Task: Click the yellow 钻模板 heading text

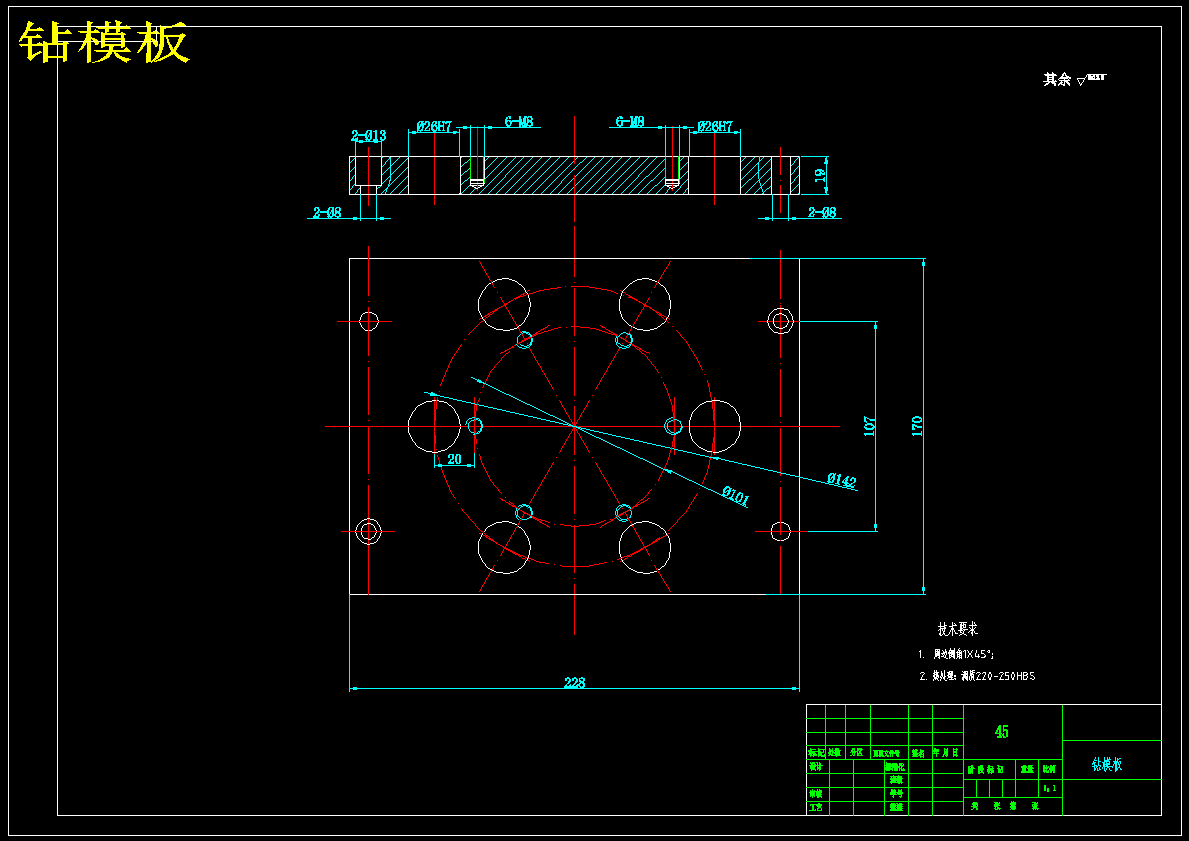Action: 104,42
